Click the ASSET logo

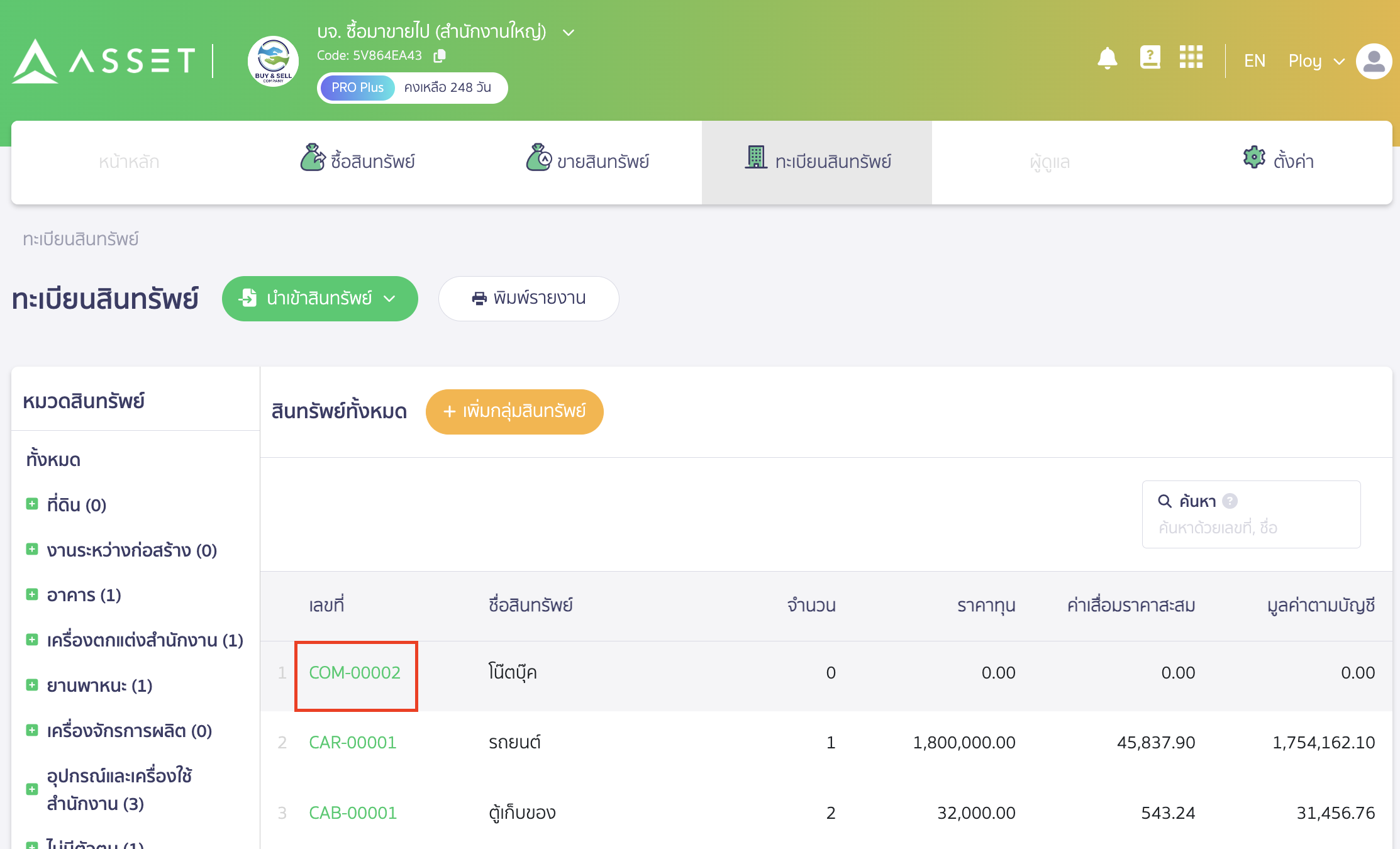104,61
